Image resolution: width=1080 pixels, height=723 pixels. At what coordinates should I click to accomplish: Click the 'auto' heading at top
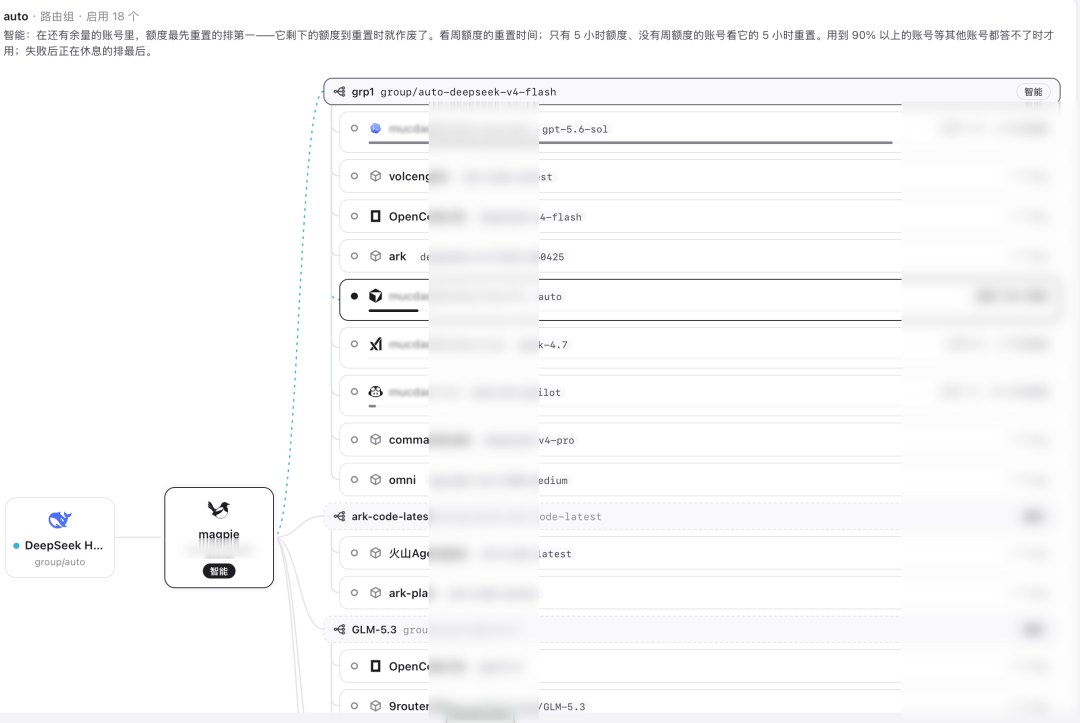pos(16,17)
